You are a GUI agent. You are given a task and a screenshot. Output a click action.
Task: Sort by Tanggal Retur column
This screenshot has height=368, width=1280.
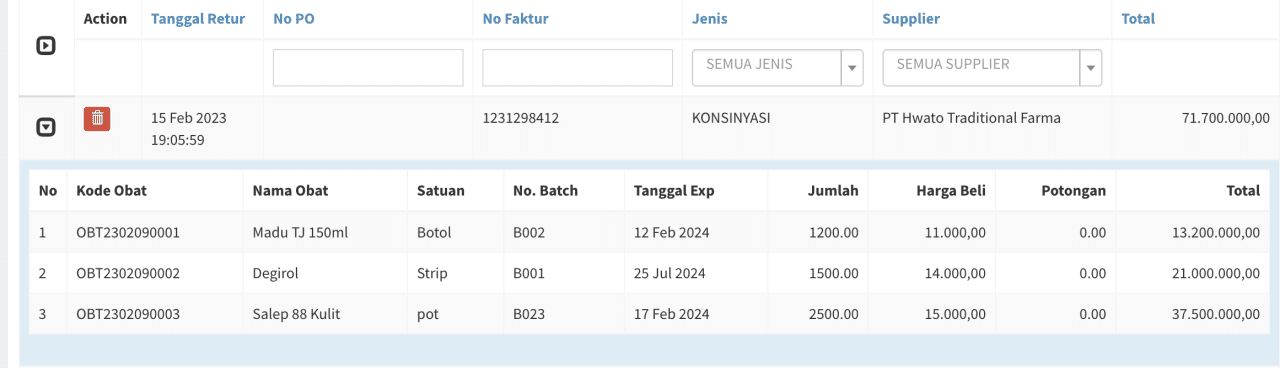(x=198, y=19)
